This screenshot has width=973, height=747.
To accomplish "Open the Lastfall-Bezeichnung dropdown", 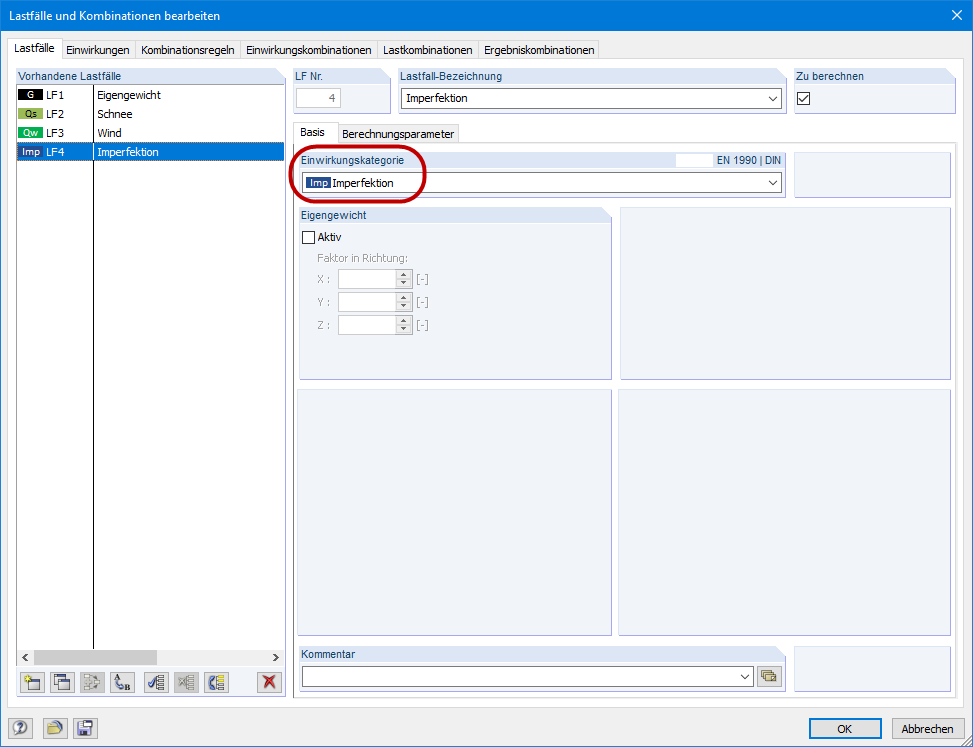I will click(773, 99).
